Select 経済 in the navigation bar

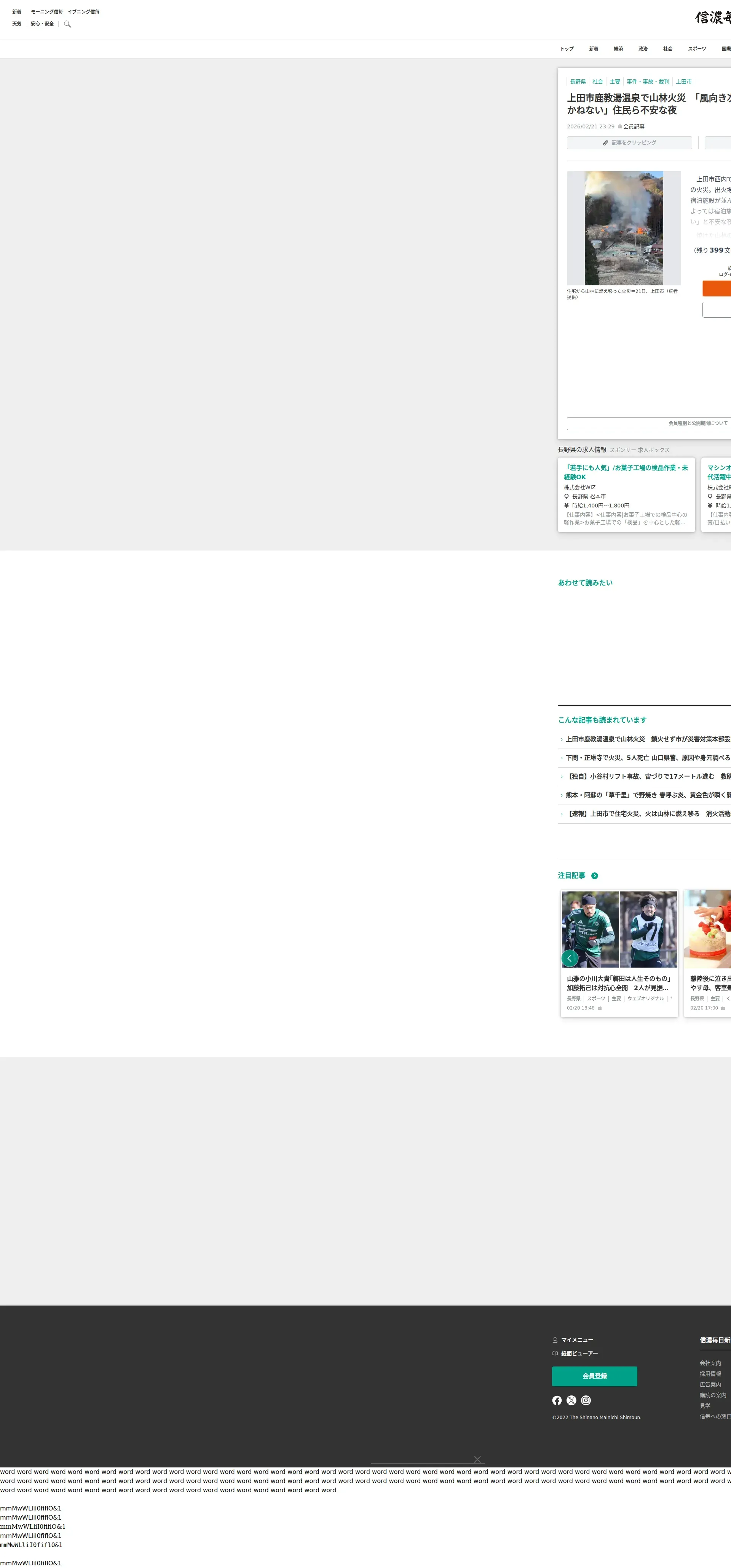coord(618,49)
